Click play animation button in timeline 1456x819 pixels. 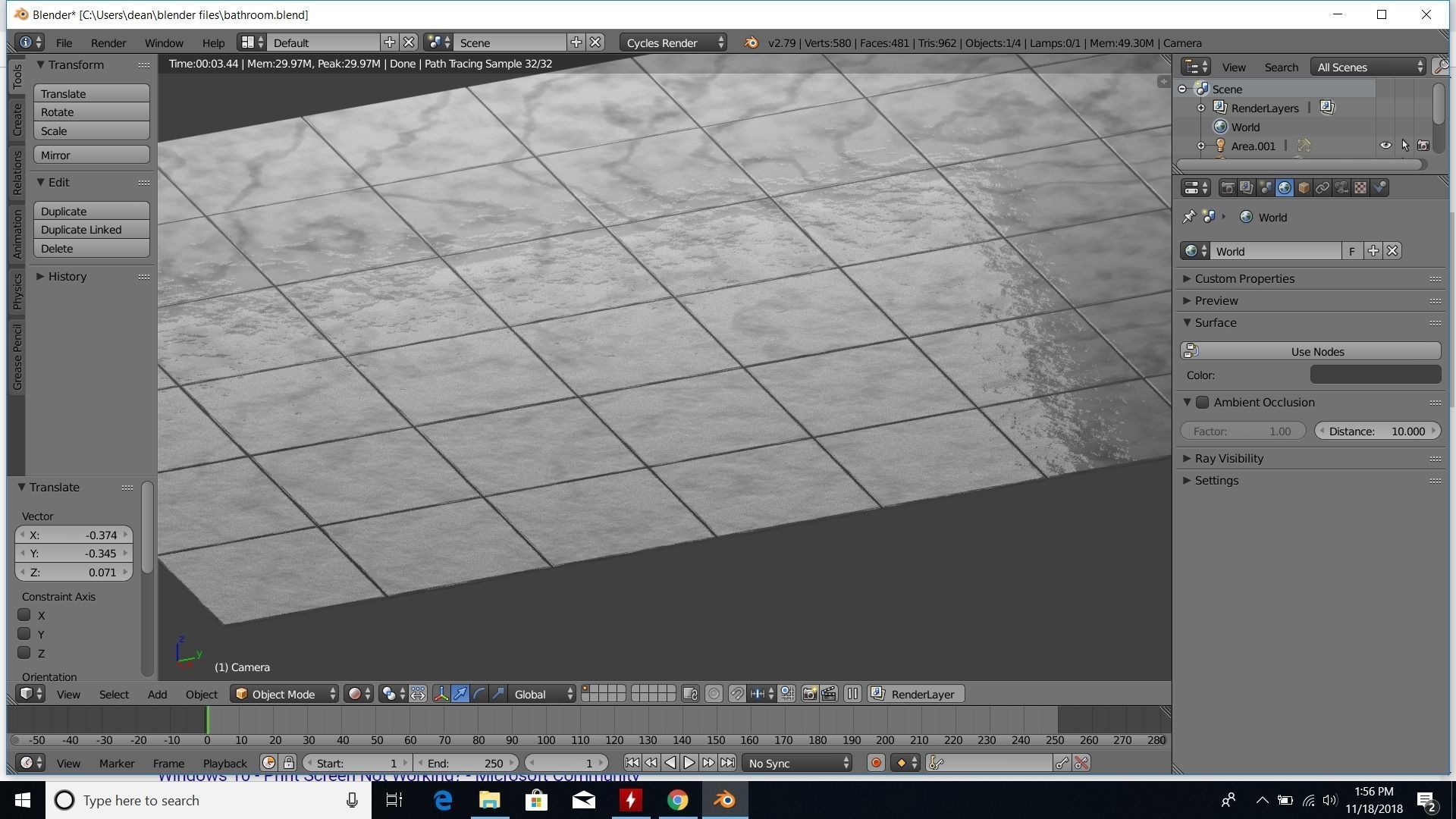[x=689, y=763]
